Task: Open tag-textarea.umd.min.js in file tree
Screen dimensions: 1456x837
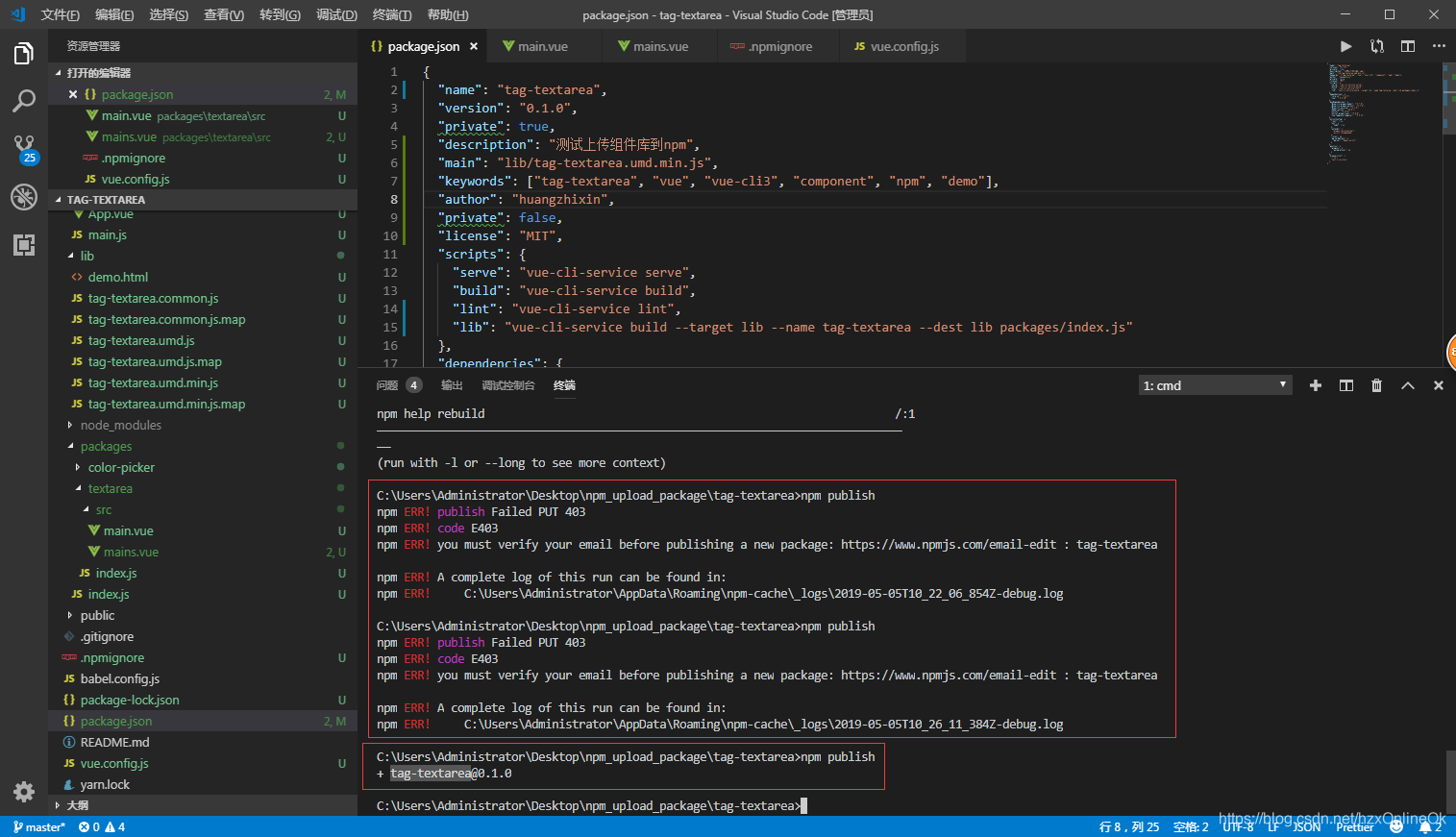Action: 153,382
